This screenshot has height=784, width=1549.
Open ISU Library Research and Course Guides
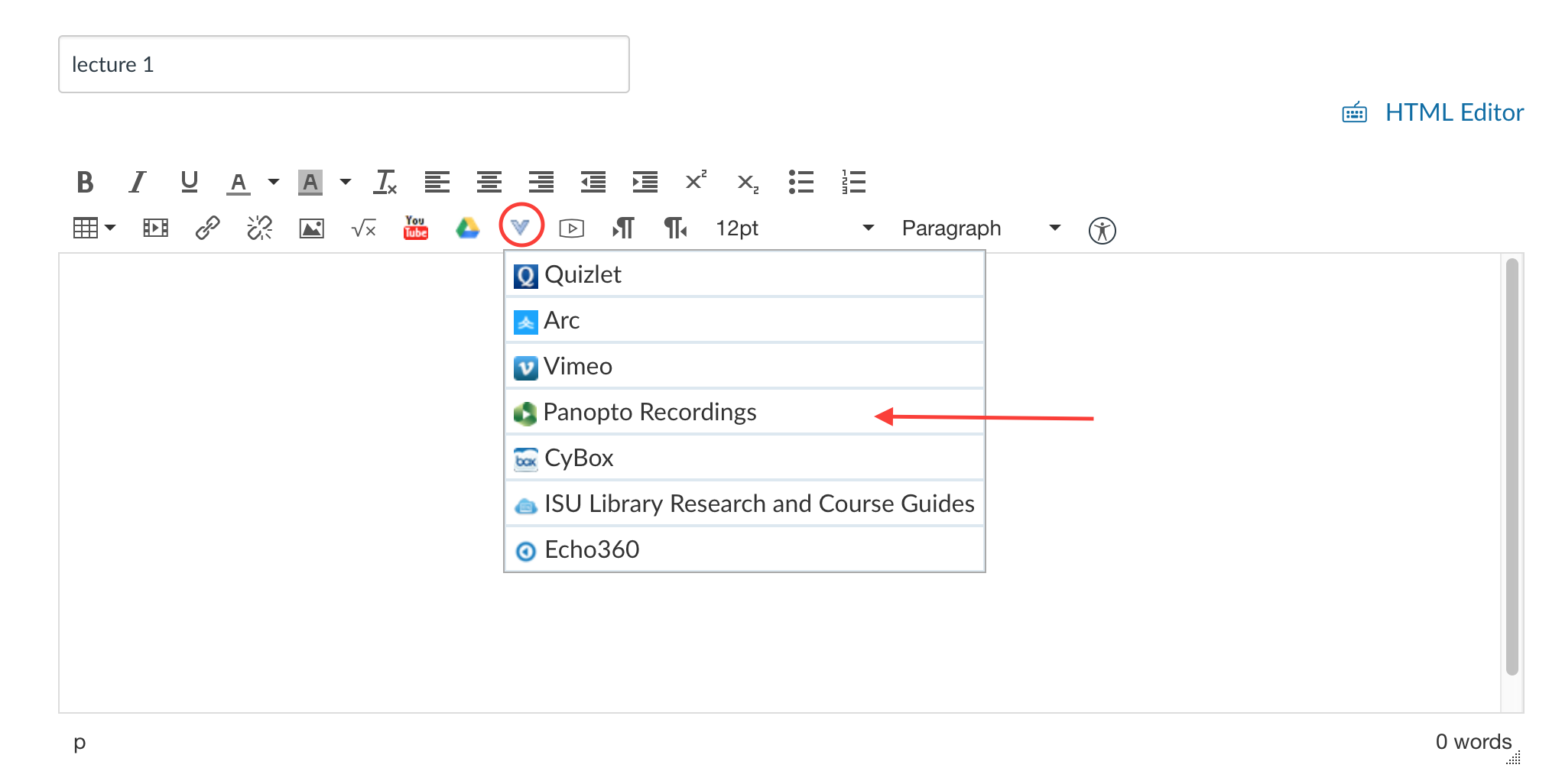[x=745, y=504]
